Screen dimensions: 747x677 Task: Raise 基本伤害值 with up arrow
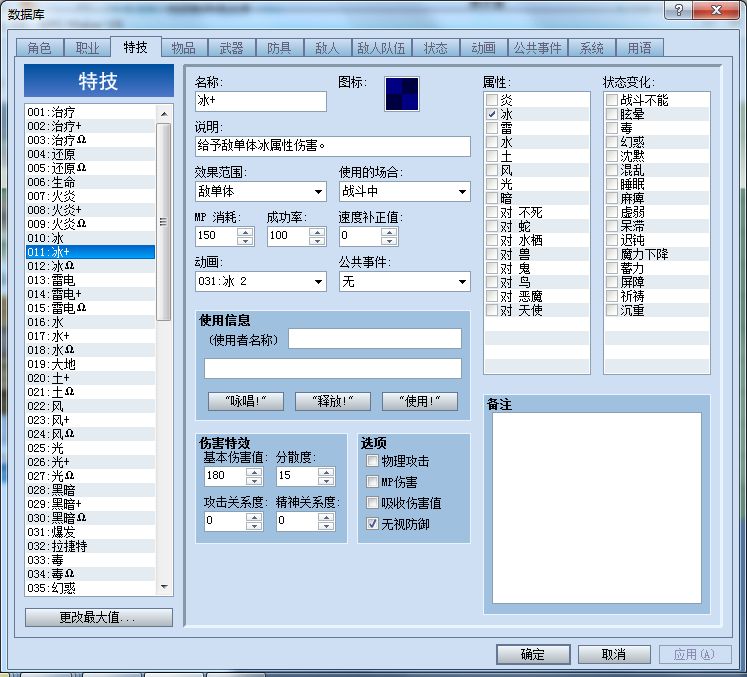pos(254,472)
